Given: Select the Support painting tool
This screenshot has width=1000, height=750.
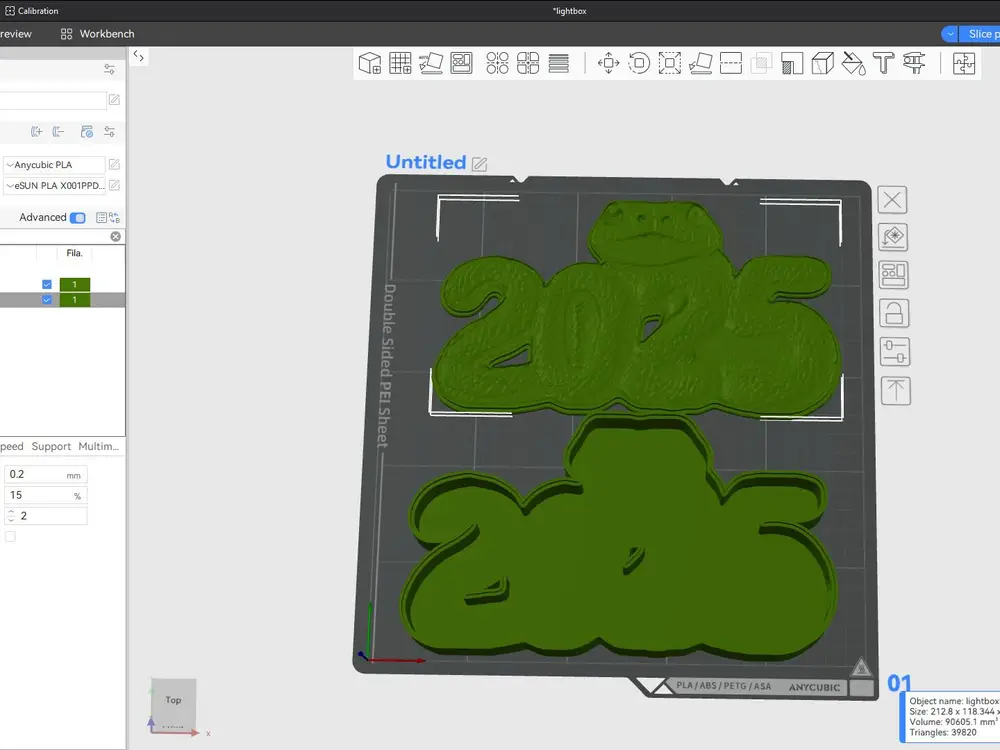Looking at the screenshot, I should [792, 63].
